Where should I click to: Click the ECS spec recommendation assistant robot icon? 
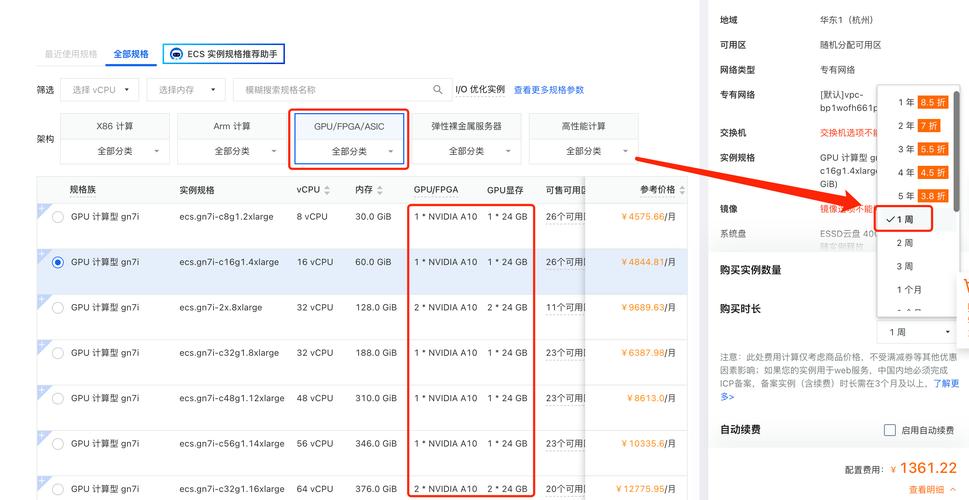(177, 54)
